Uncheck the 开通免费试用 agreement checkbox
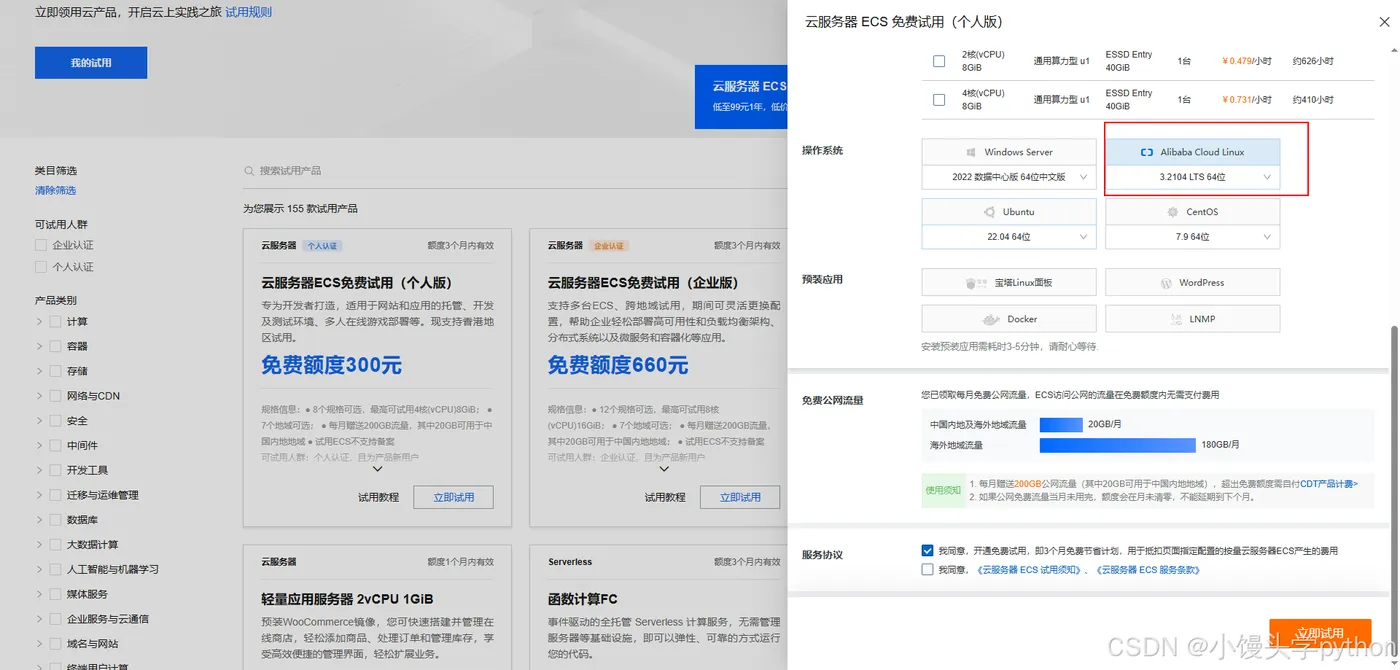 tap(928, 551)
